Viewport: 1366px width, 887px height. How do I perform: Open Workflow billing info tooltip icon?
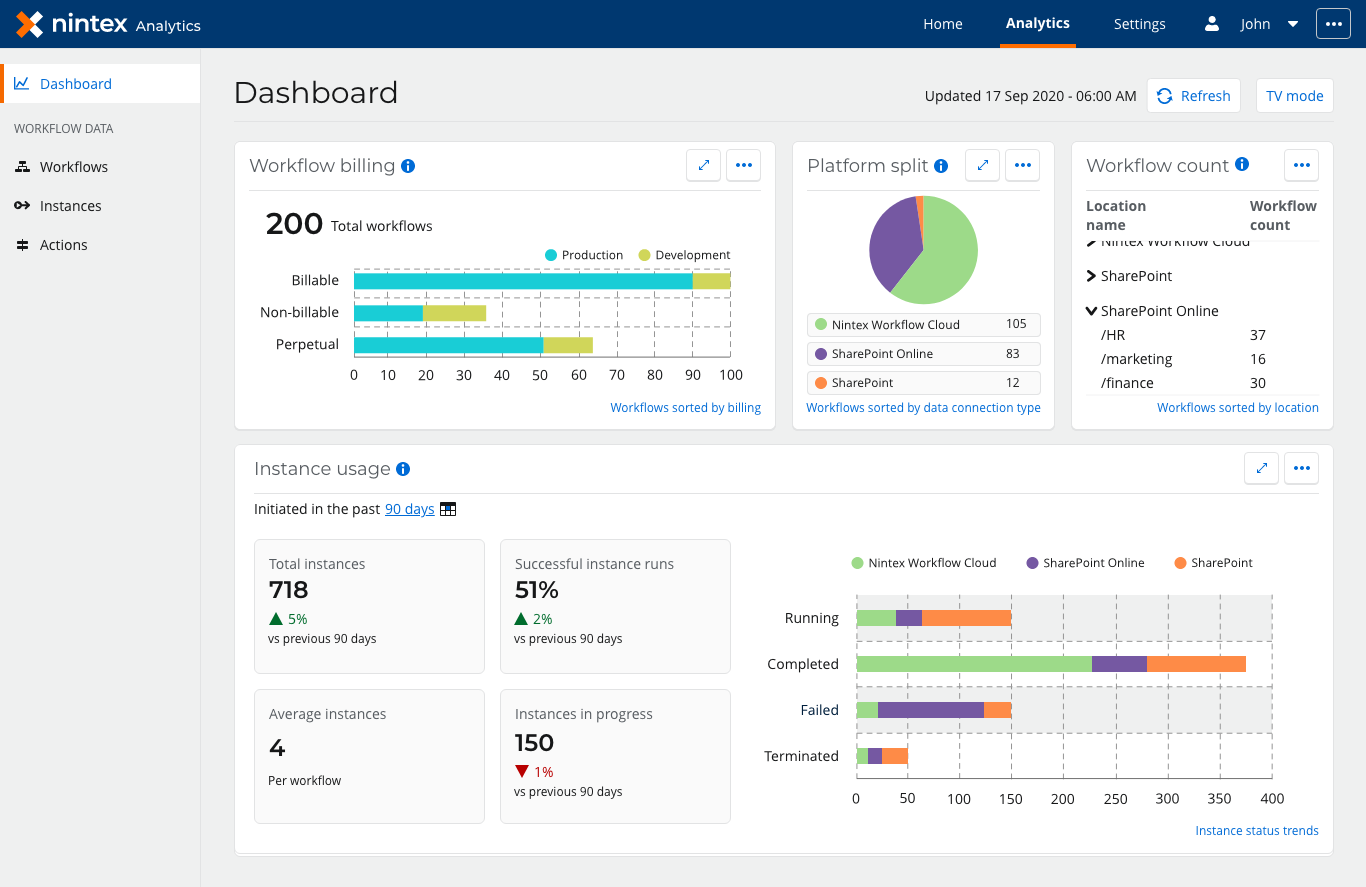pyautogui.click(x=408, y=166)
